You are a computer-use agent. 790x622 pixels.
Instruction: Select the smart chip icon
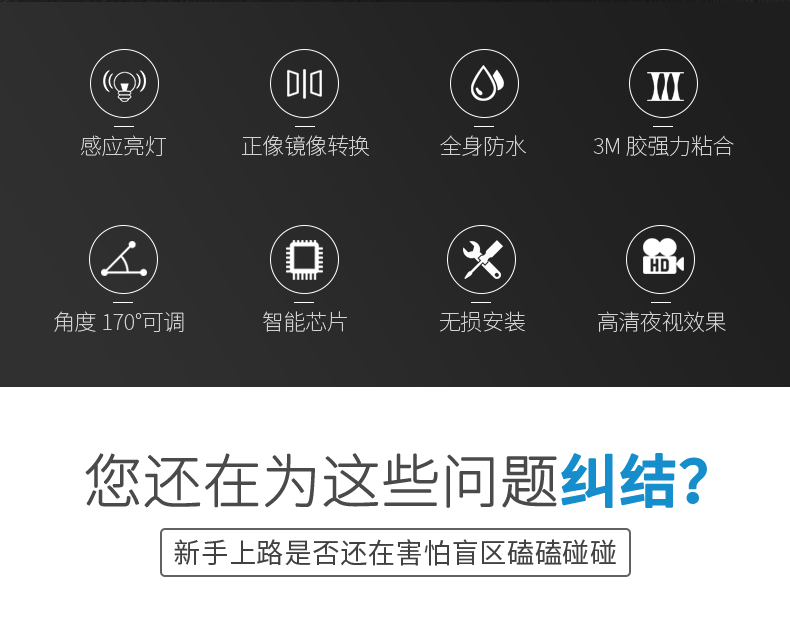pyautogui.click(x=304, y=259)
